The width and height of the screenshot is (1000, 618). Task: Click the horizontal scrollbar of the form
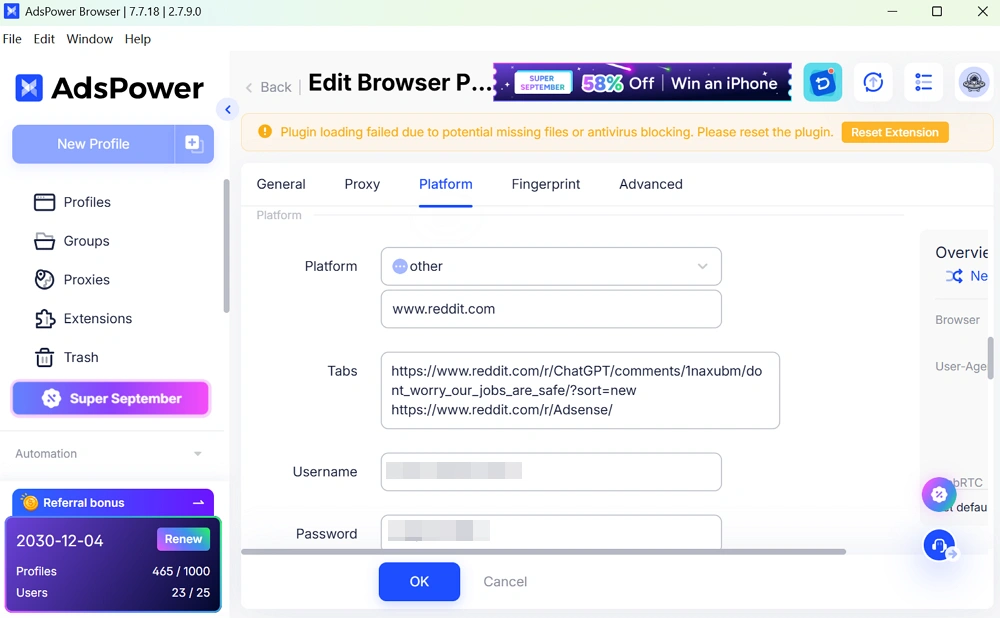[543, 552]
